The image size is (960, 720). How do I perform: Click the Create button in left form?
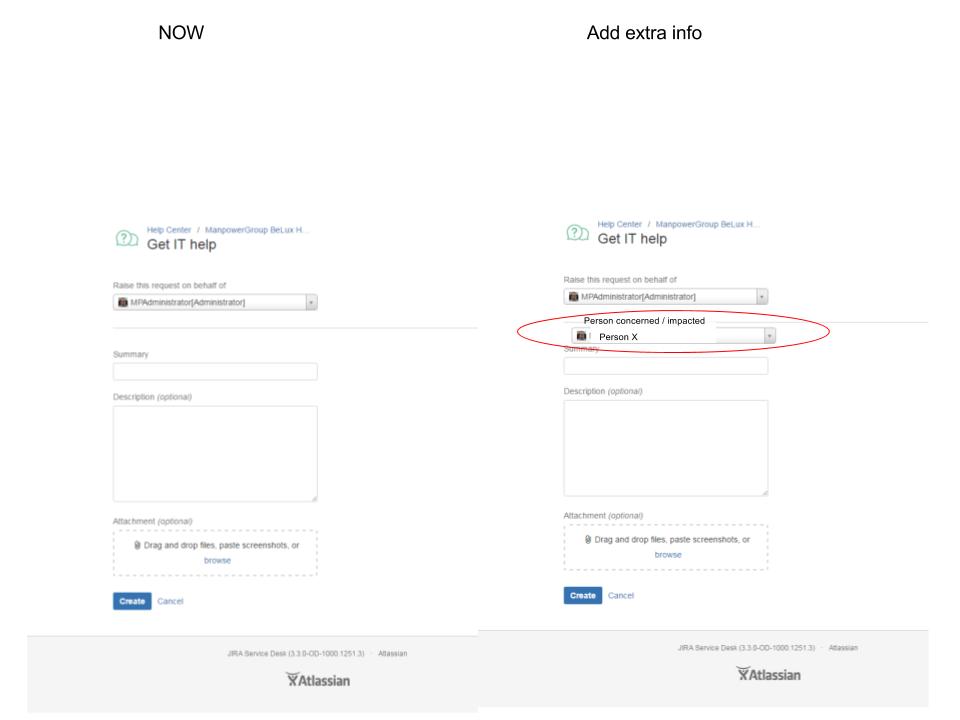pyautogui.click(x=132, y=601)
